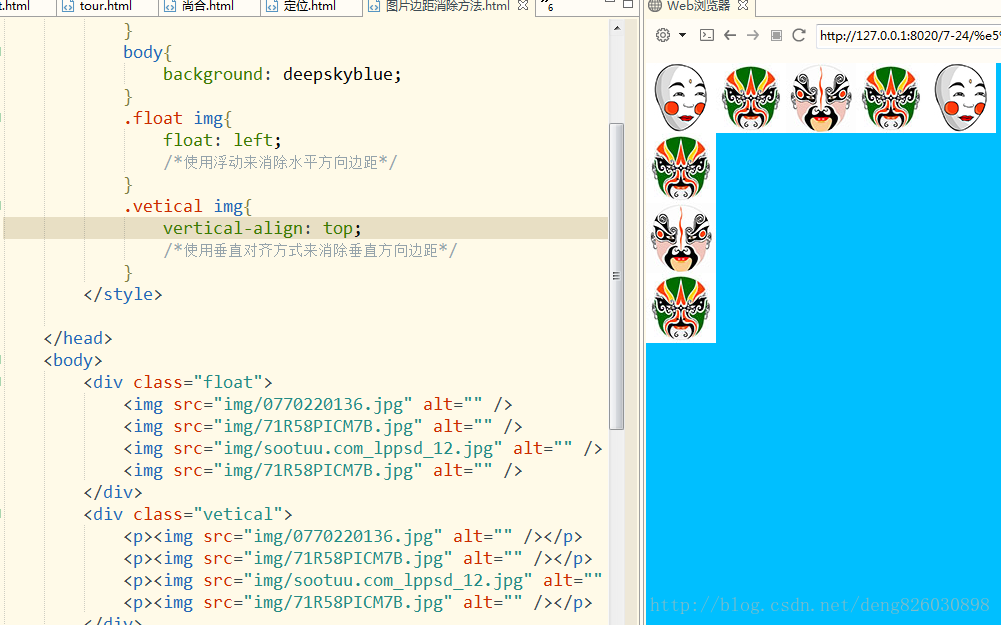1001x625 pixels.
Task: Click the comment '使用垂直对齐方式来消除垂直方向边距'
Action: pyautogui.click(x=311, y=250)
